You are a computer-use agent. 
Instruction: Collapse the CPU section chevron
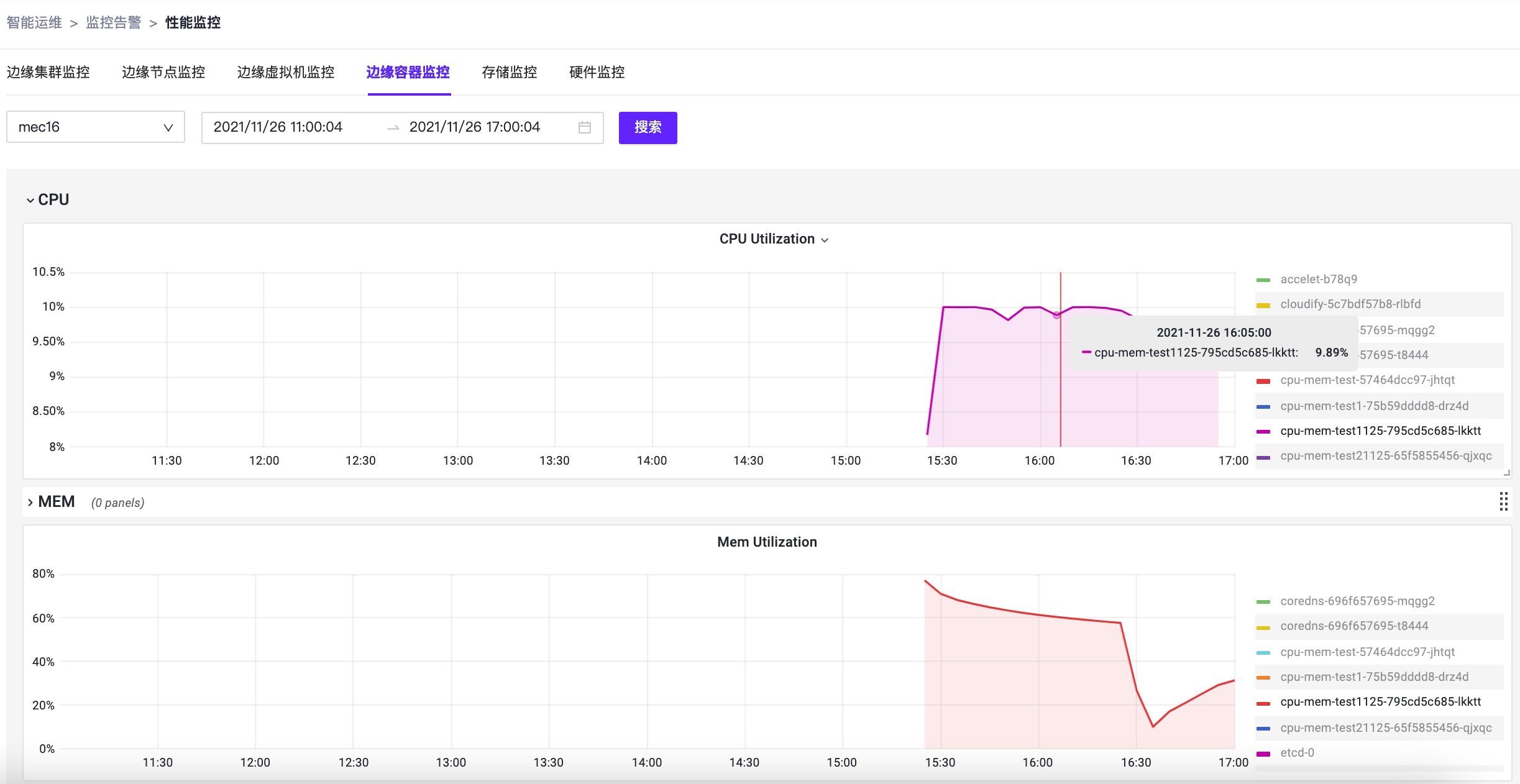click(x=30, y=200)
